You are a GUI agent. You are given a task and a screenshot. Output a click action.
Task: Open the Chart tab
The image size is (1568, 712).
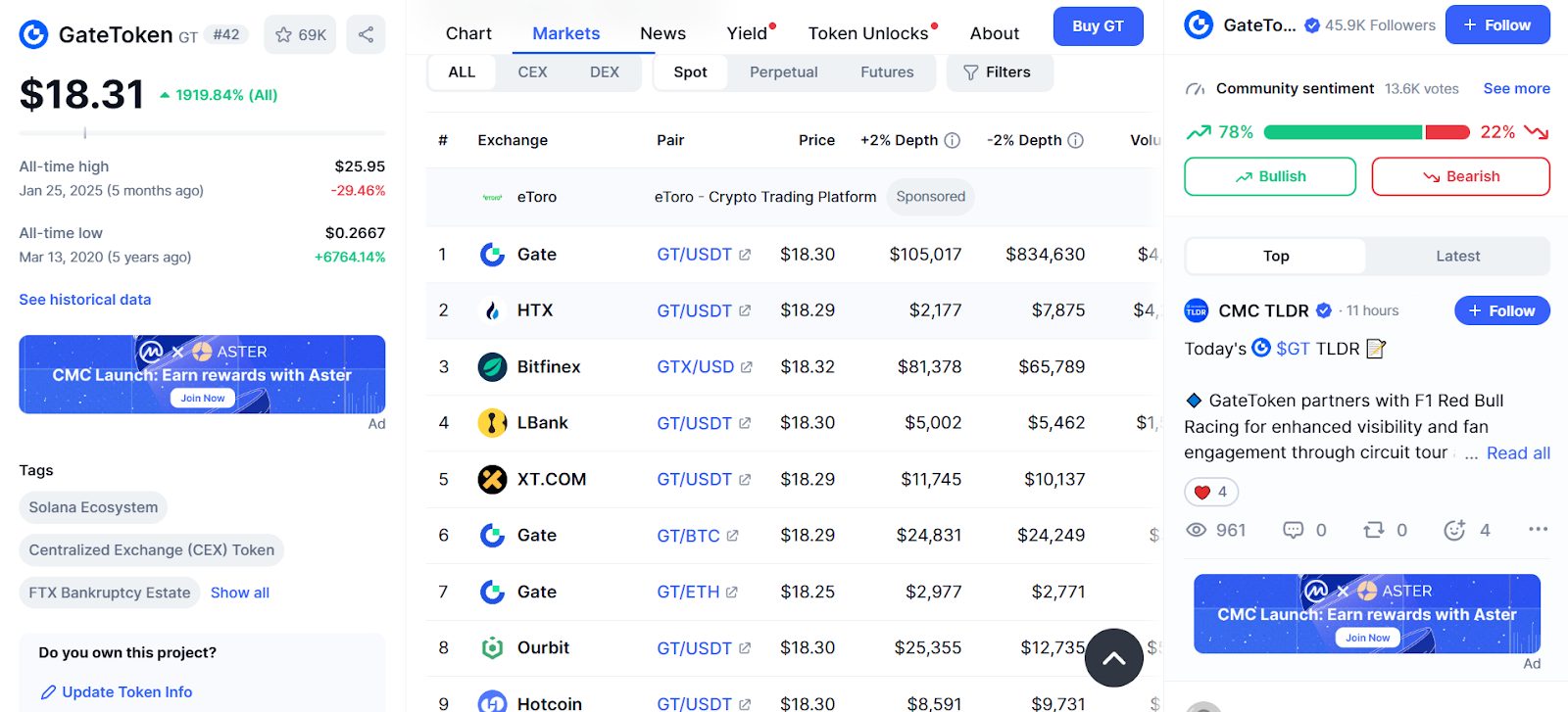[x=468, y=33]
